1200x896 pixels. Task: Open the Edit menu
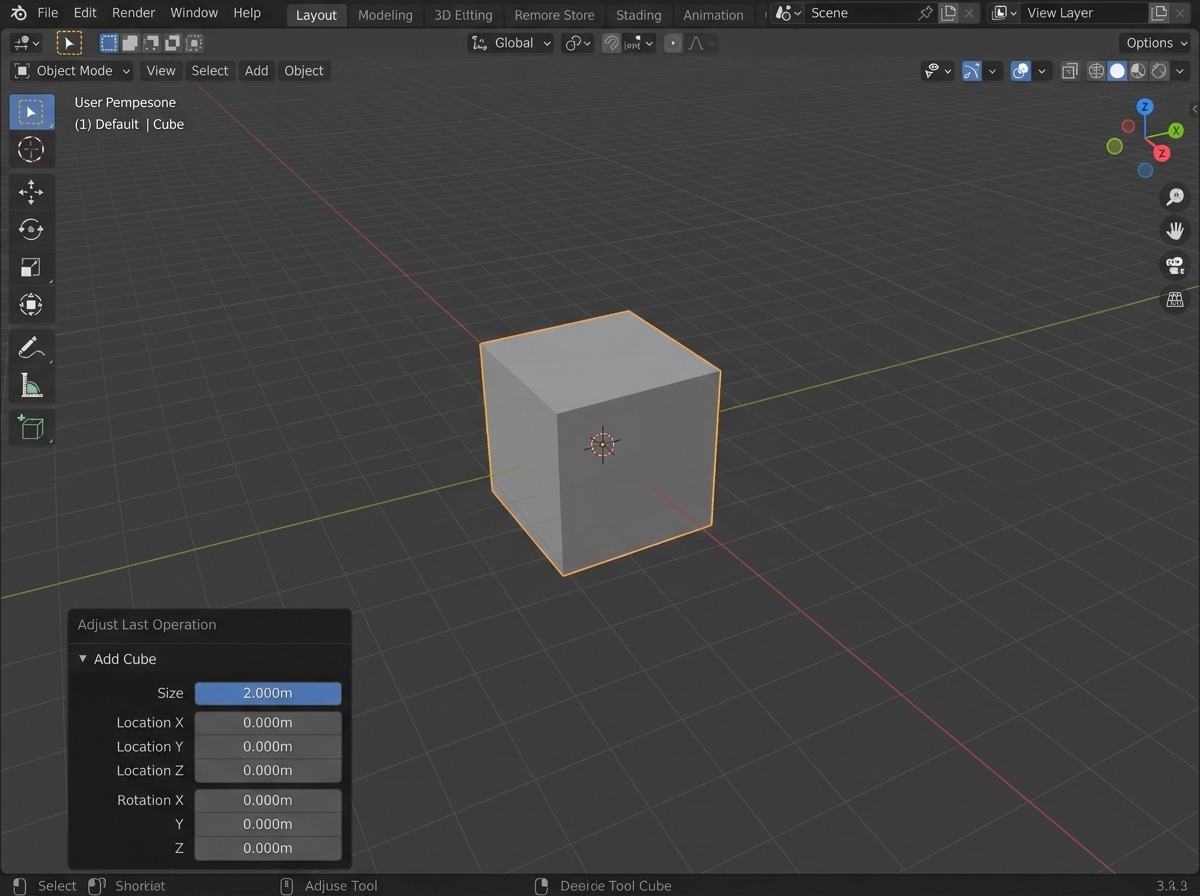click(85, 13)
